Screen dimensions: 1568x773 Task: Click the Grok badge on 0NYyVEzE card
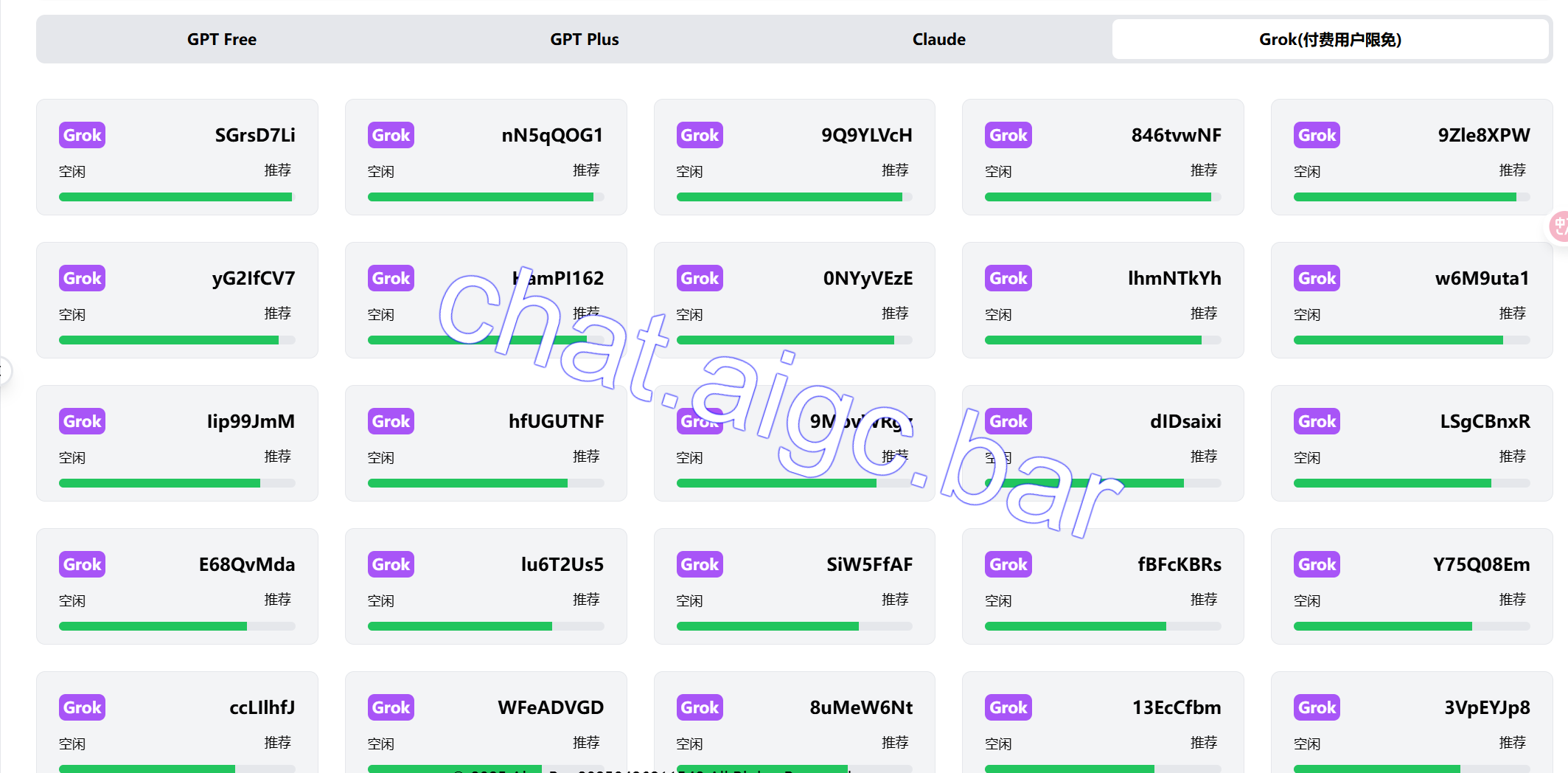coord(700,278)
